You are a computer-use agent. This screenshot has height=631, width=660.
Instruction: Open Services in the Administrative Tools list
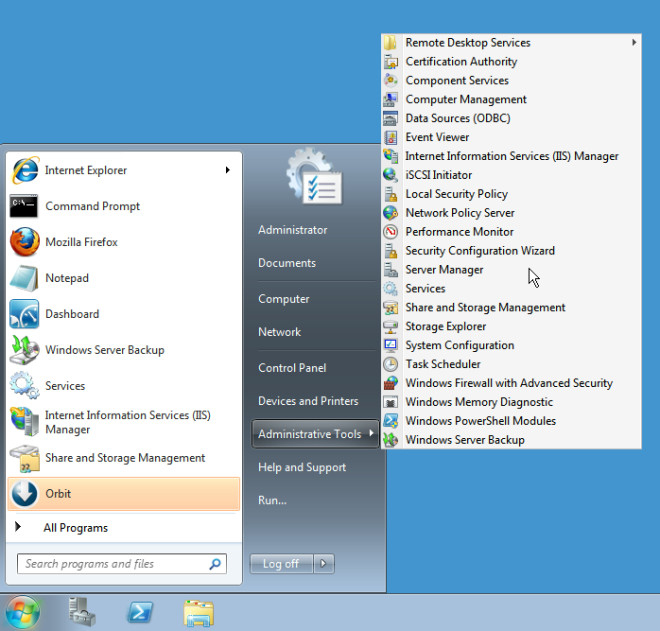click(425, 289)
